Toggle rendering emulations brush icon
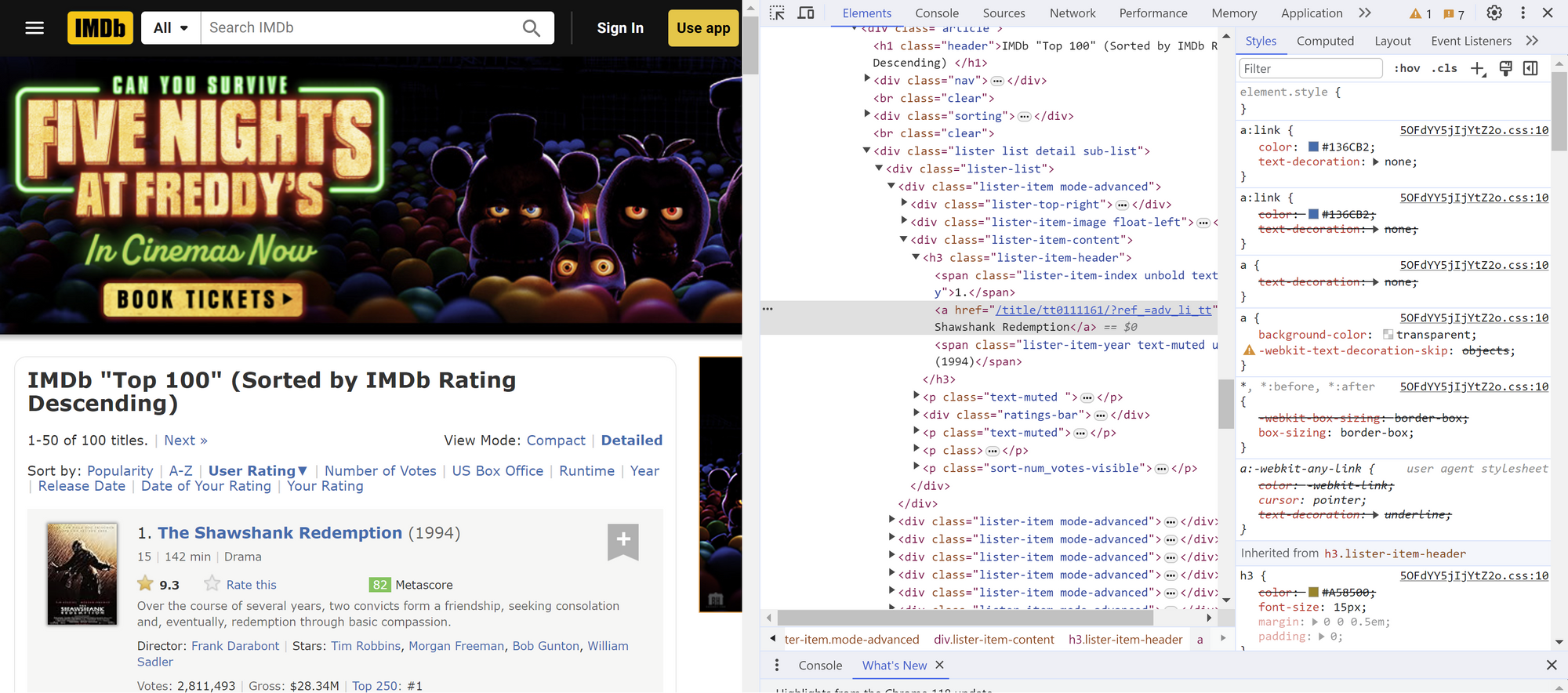1568x693 pixels. [x=1505, y=69]
